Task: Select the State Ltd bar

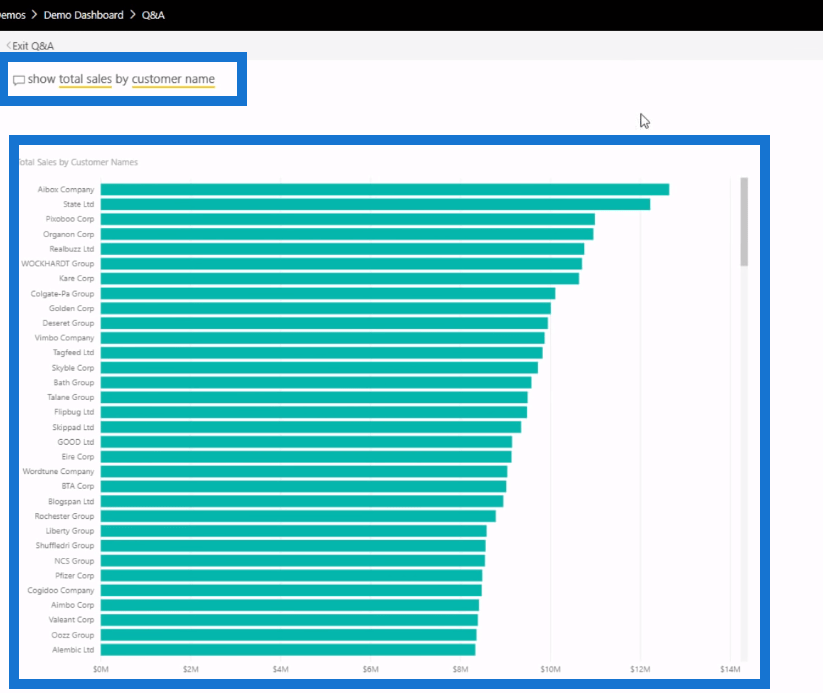Action: click(375, 204)
